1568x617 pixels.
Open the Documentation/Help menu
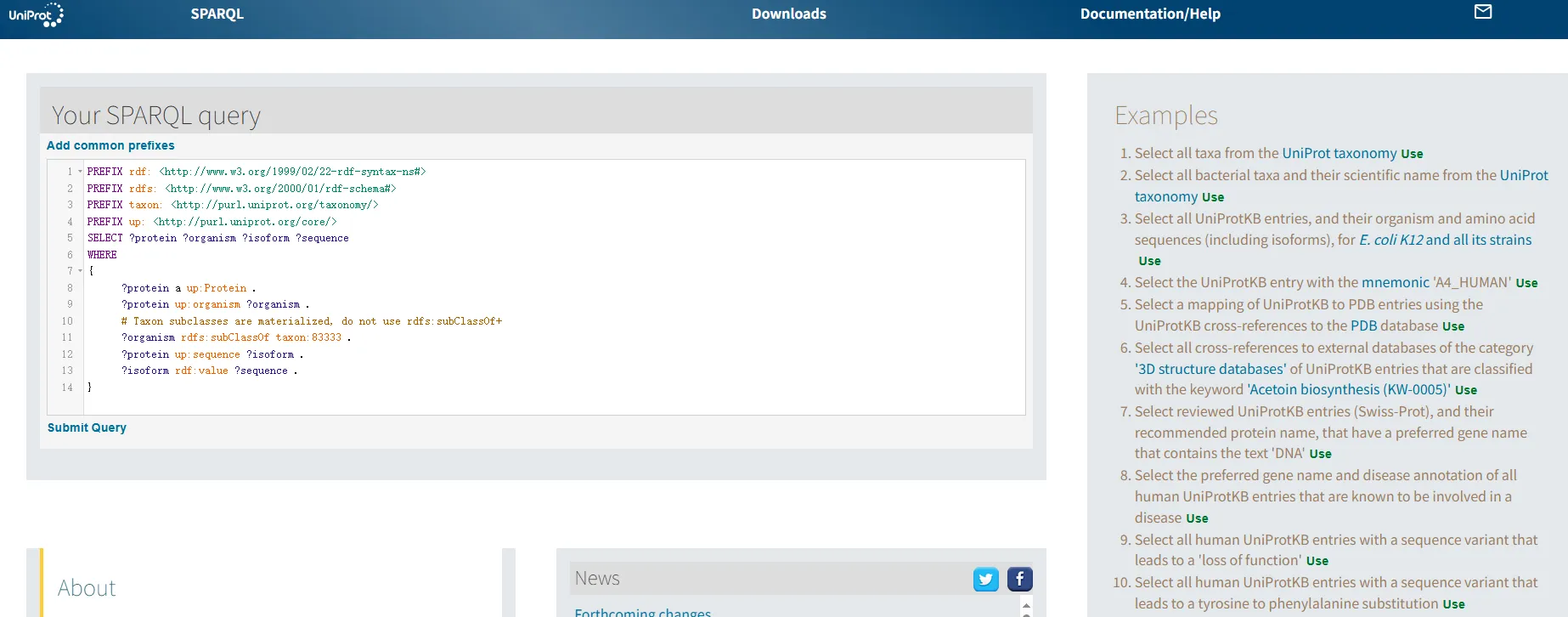1149,14
